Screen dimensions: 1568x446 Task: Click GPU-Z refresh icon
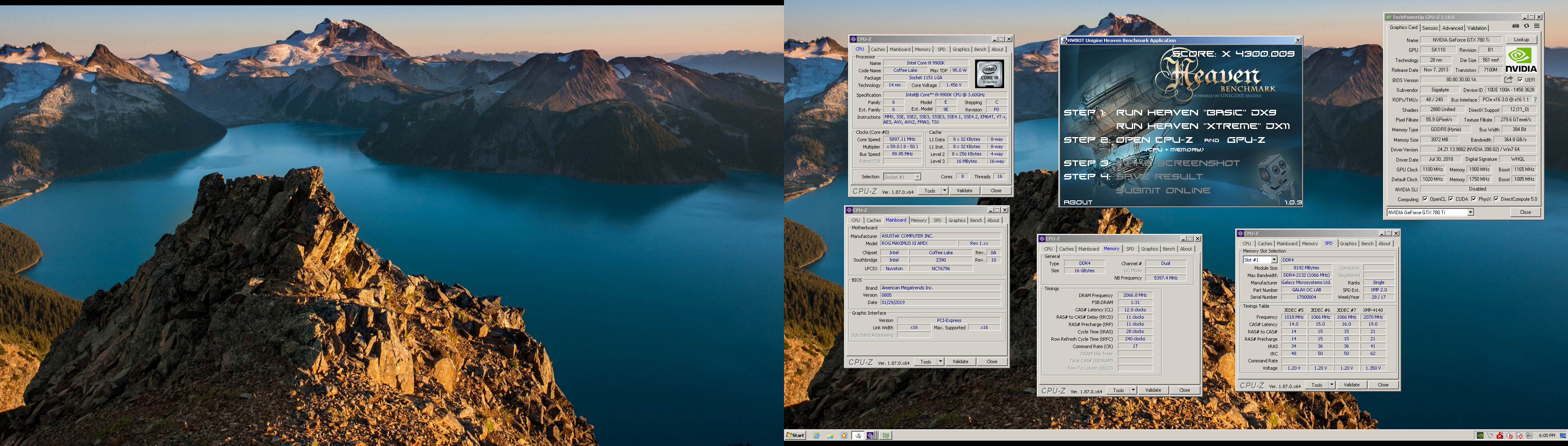[x=1526, y=26]
